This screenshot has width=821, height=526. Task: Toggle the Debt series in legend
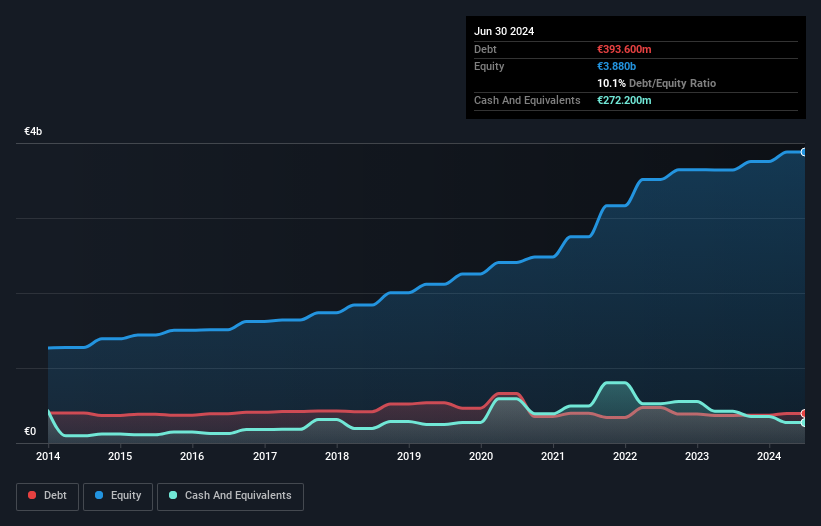click(48, 496)
